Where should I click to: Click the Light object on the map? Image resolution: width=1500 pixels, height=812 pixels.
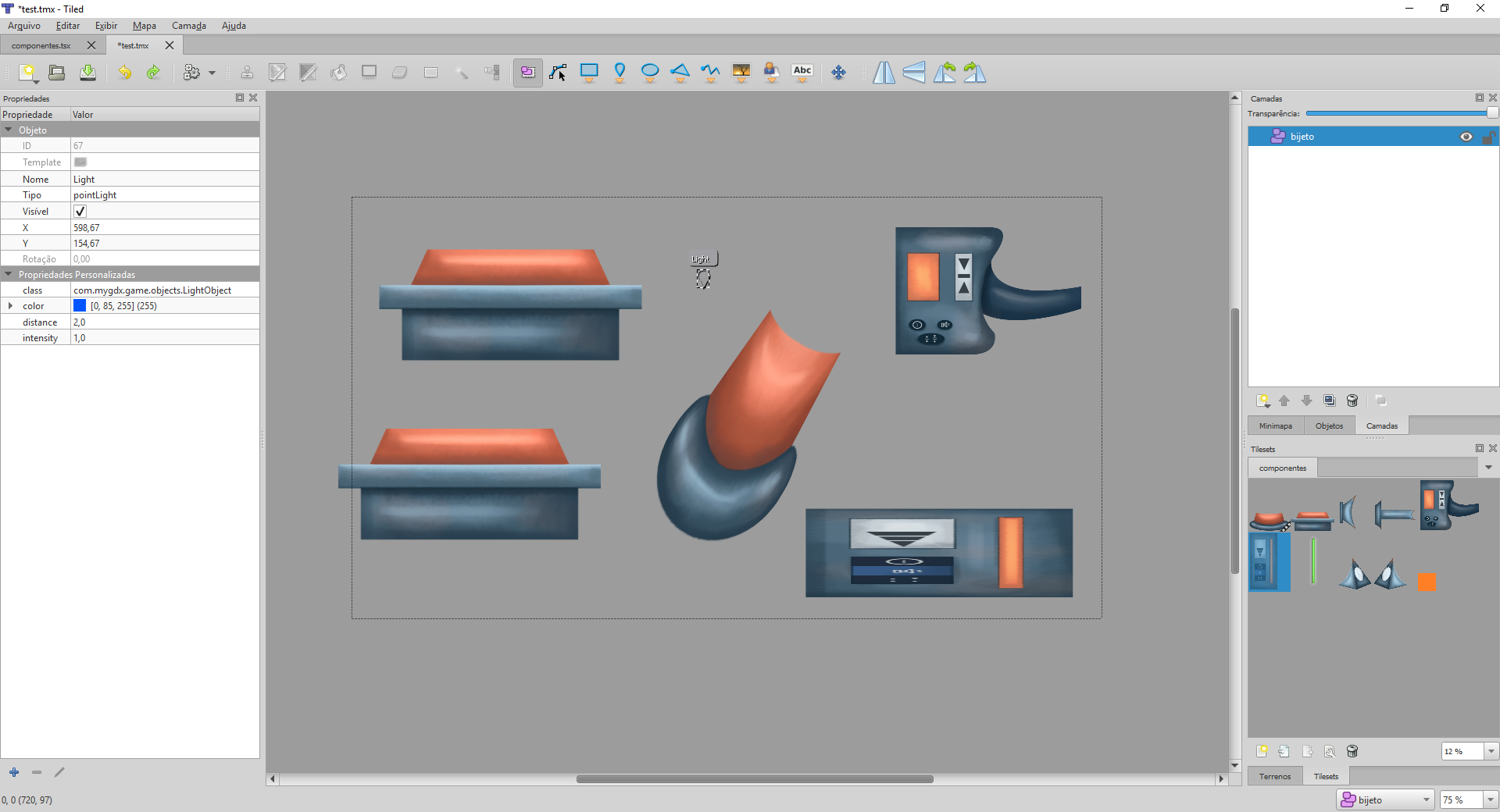pos(703,279)
